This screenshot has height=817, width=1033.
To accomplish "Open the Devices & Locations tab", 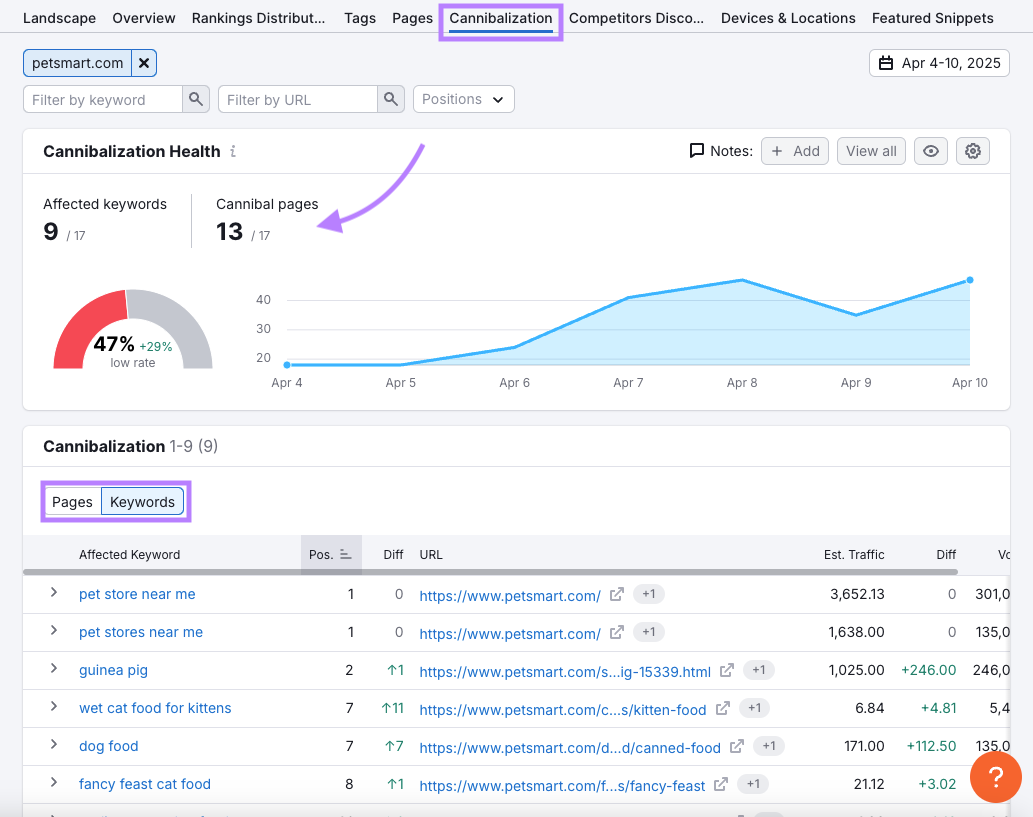I will coord(788,18).
